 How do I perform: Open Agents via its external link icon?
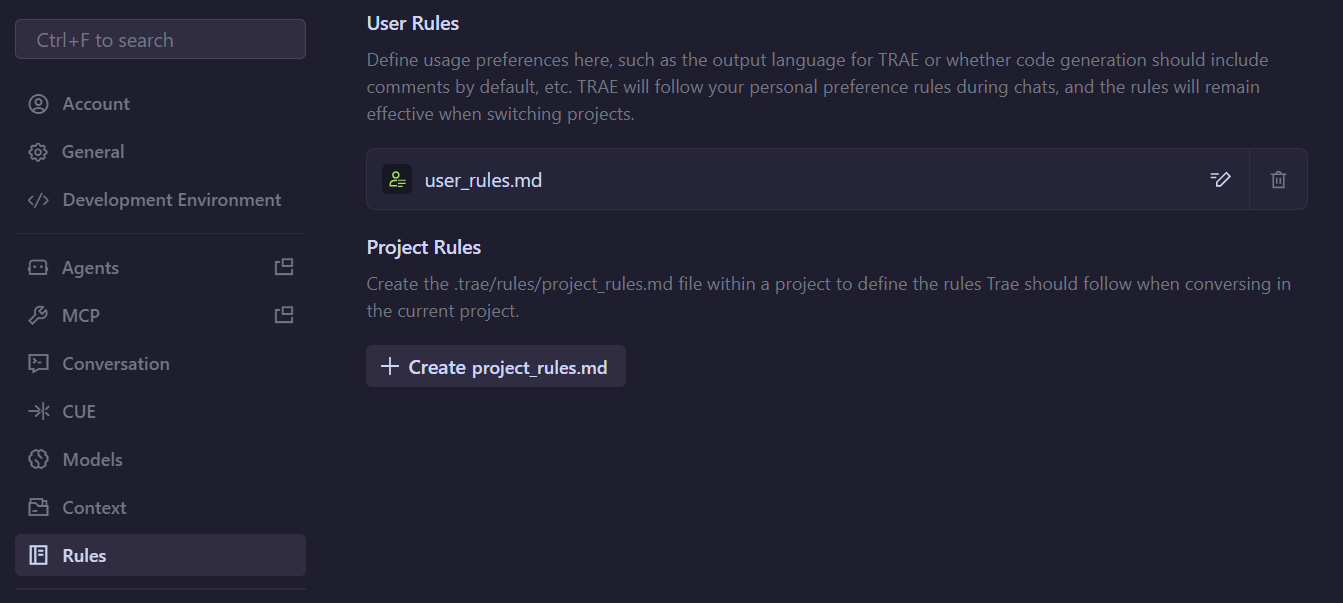(x=284, y=267)
